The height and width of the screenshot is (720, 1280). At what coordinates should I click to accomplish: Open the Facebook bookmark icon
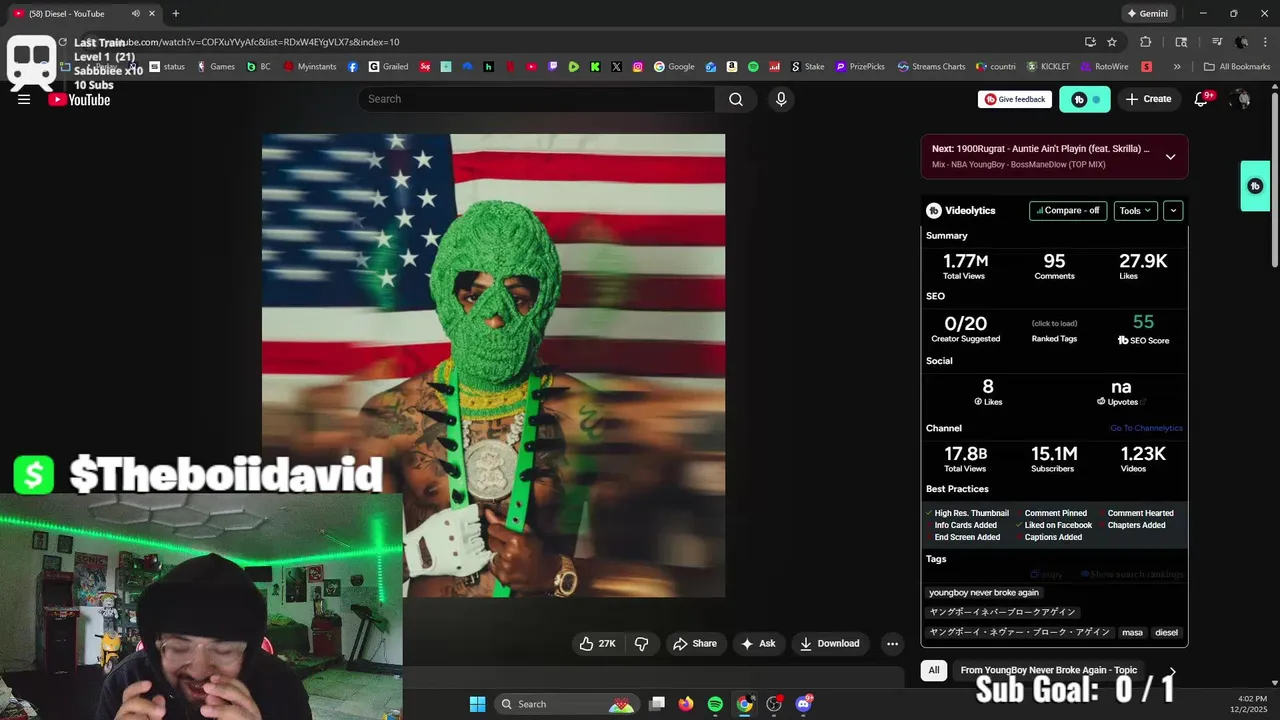point(353,67)
